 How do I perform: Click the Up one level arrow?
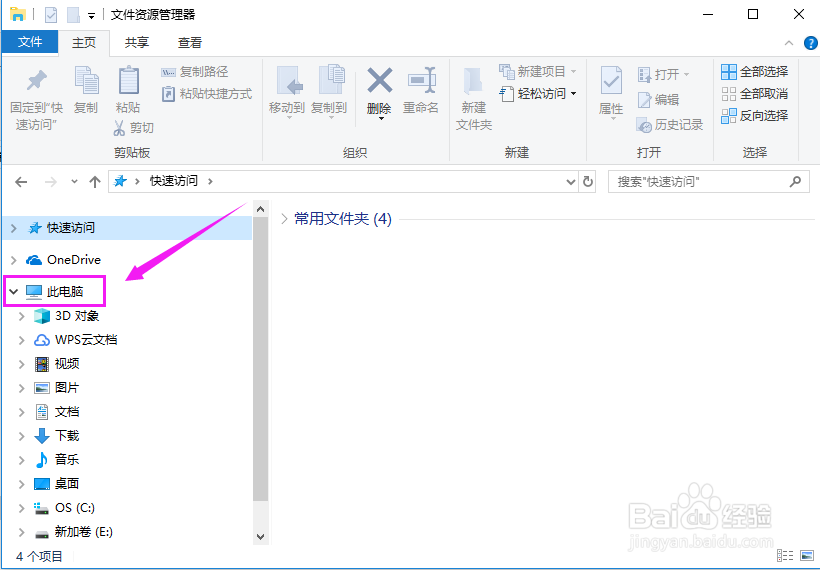pos(95,182)
